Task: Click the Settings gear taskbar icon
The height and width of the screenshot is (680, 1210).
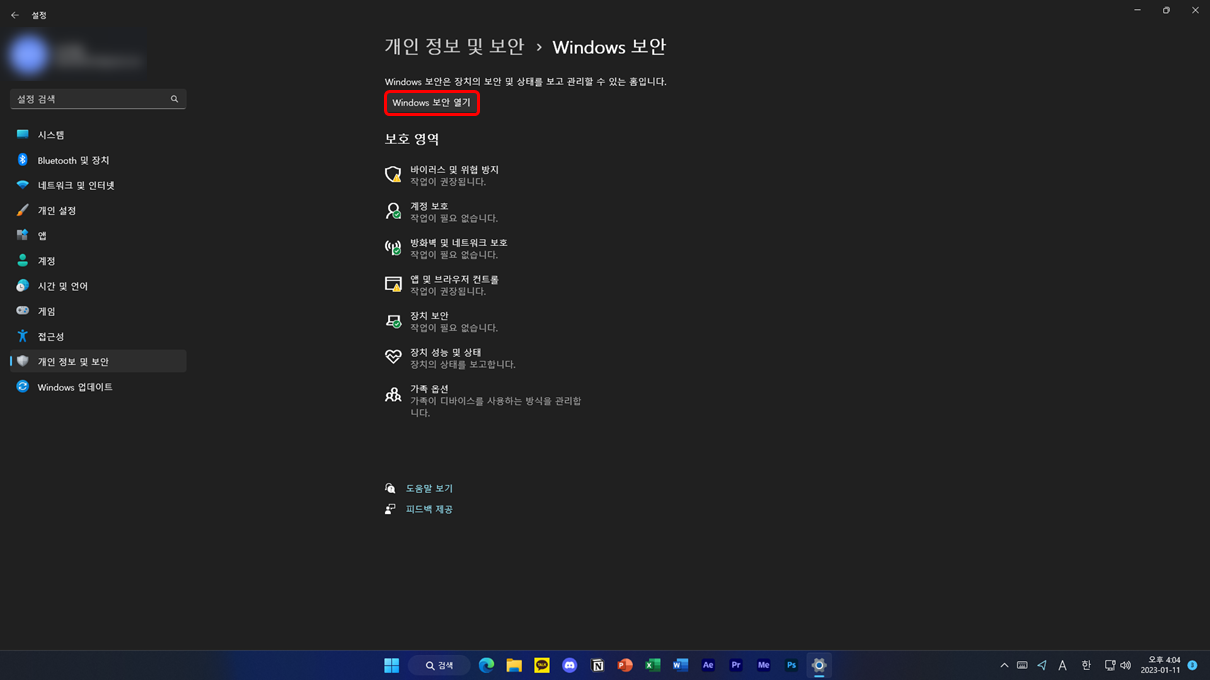Action: 818,665
